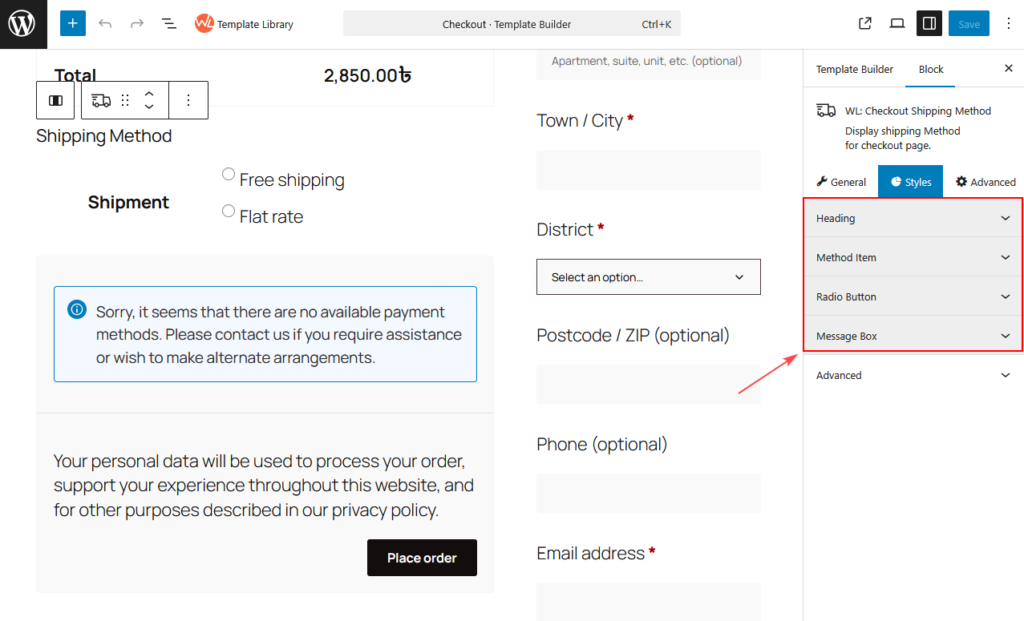
Task: Click the Town / City input field
Action: 648,170
